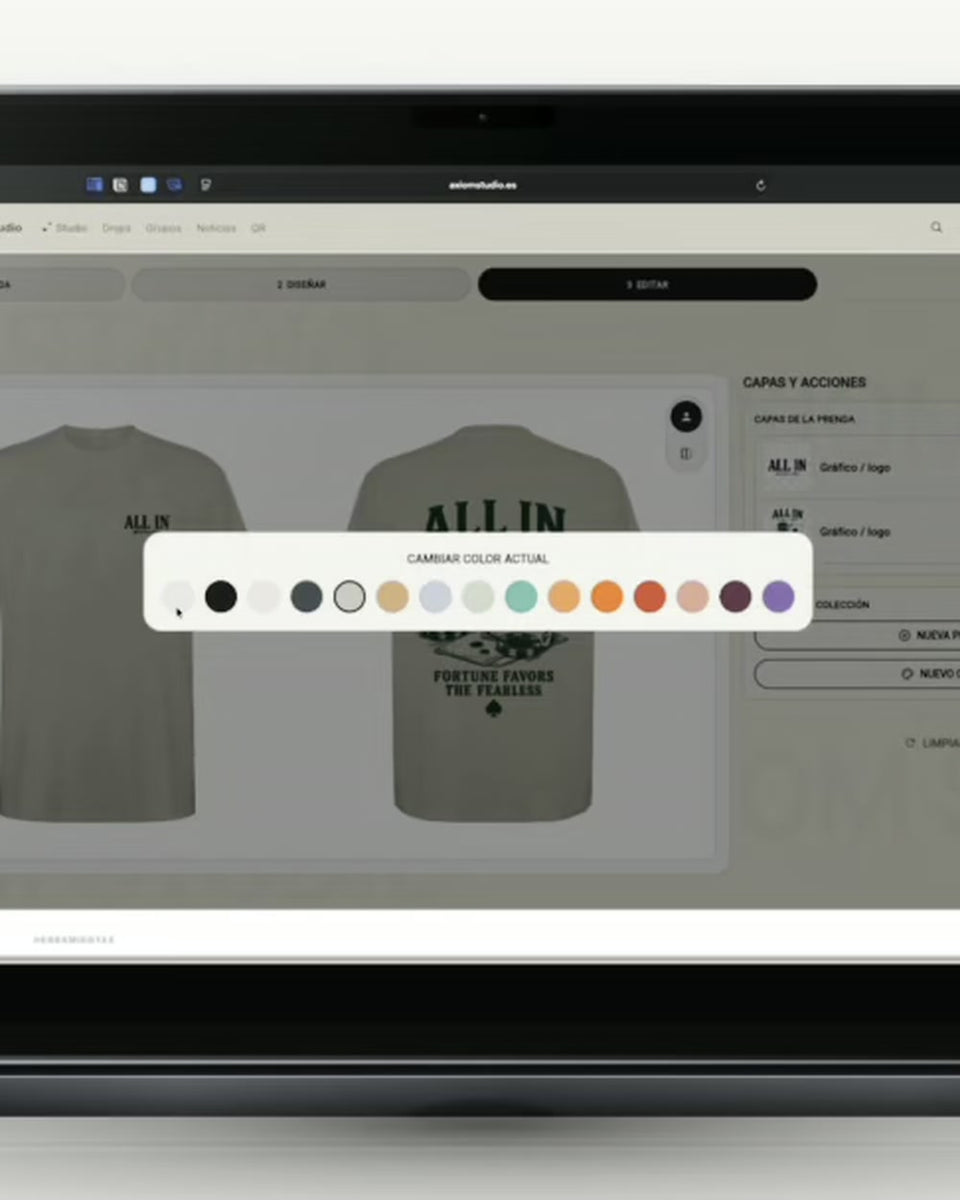
Task: Choose the dark slate gray swatch
Action: click(x=306, y=597)
